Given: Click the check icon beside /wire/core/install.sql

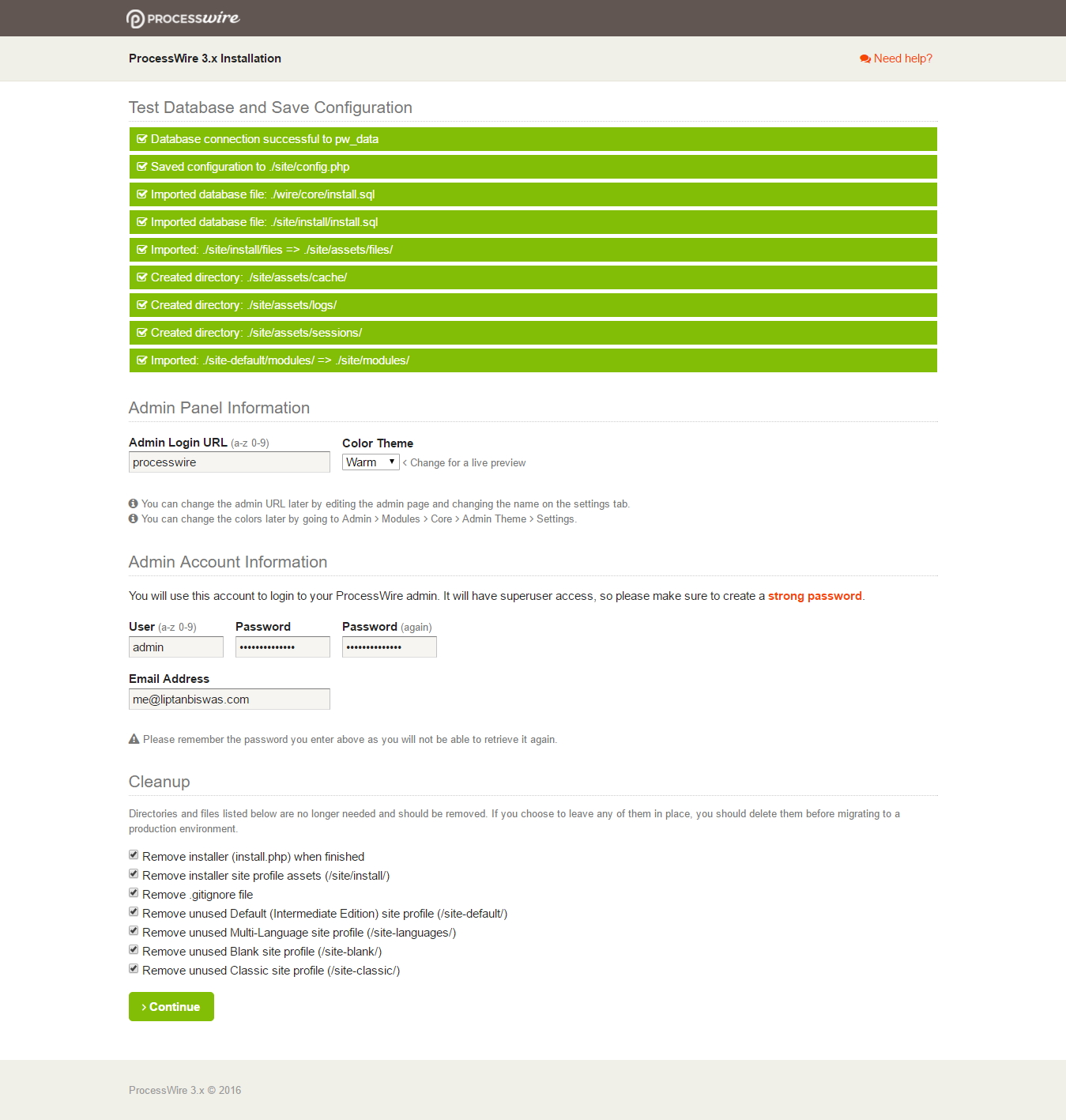Looking at the screenshot, I should pos(142,194).
